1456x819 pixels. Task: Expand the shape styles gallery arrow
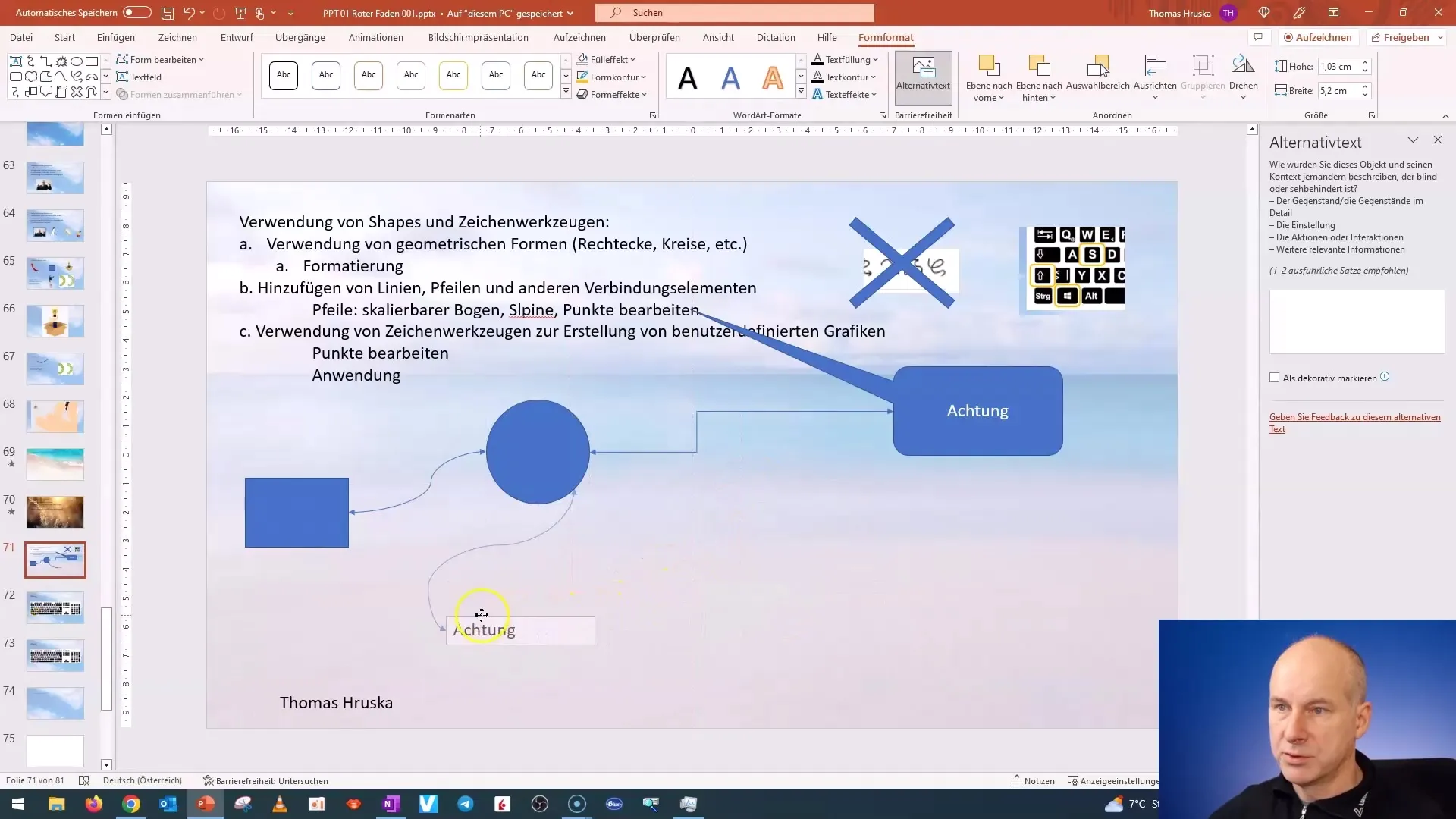point(566,92)
